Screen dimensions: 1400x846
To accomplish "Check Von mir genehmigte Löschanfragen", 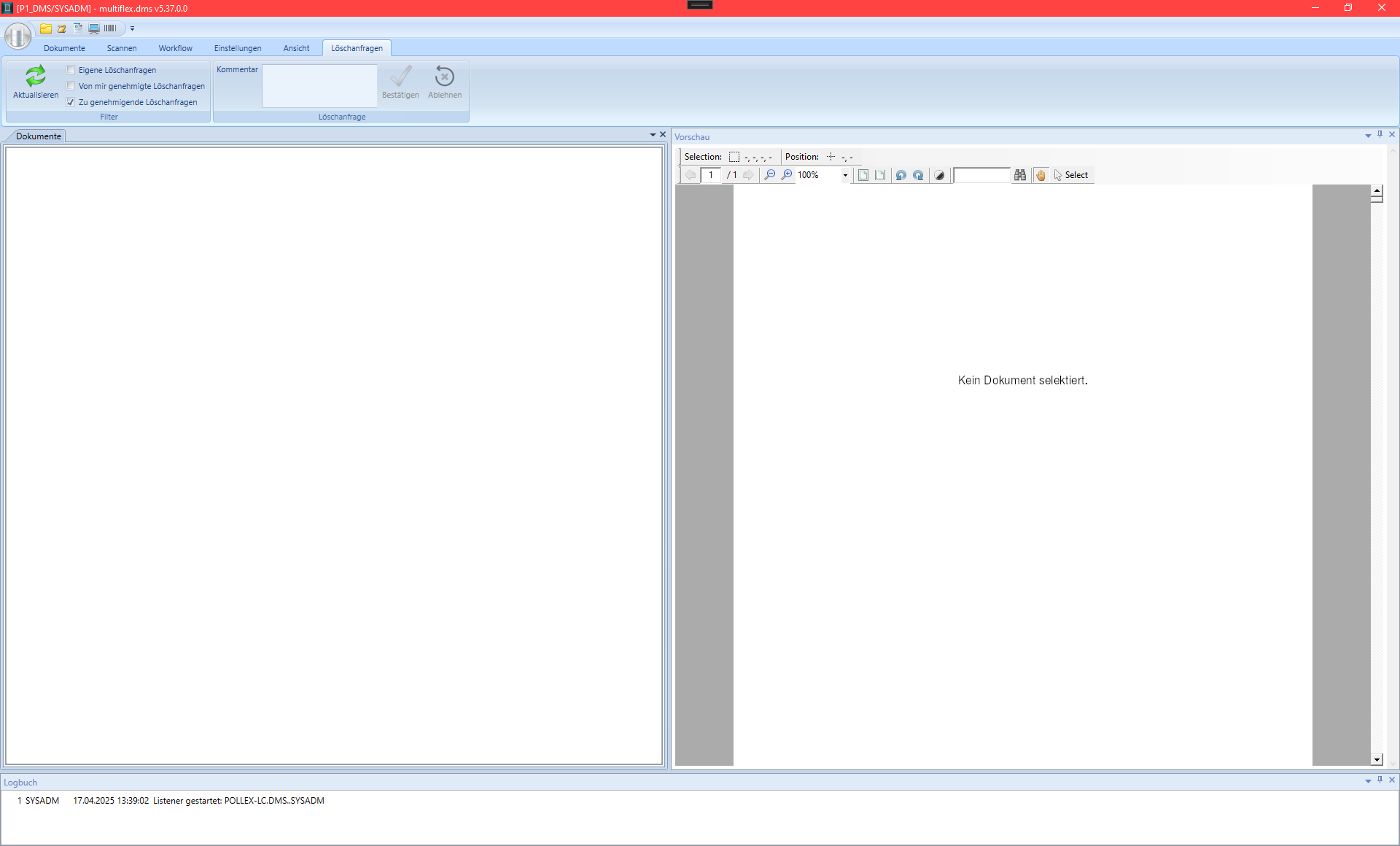I will [x=71, y=86].
